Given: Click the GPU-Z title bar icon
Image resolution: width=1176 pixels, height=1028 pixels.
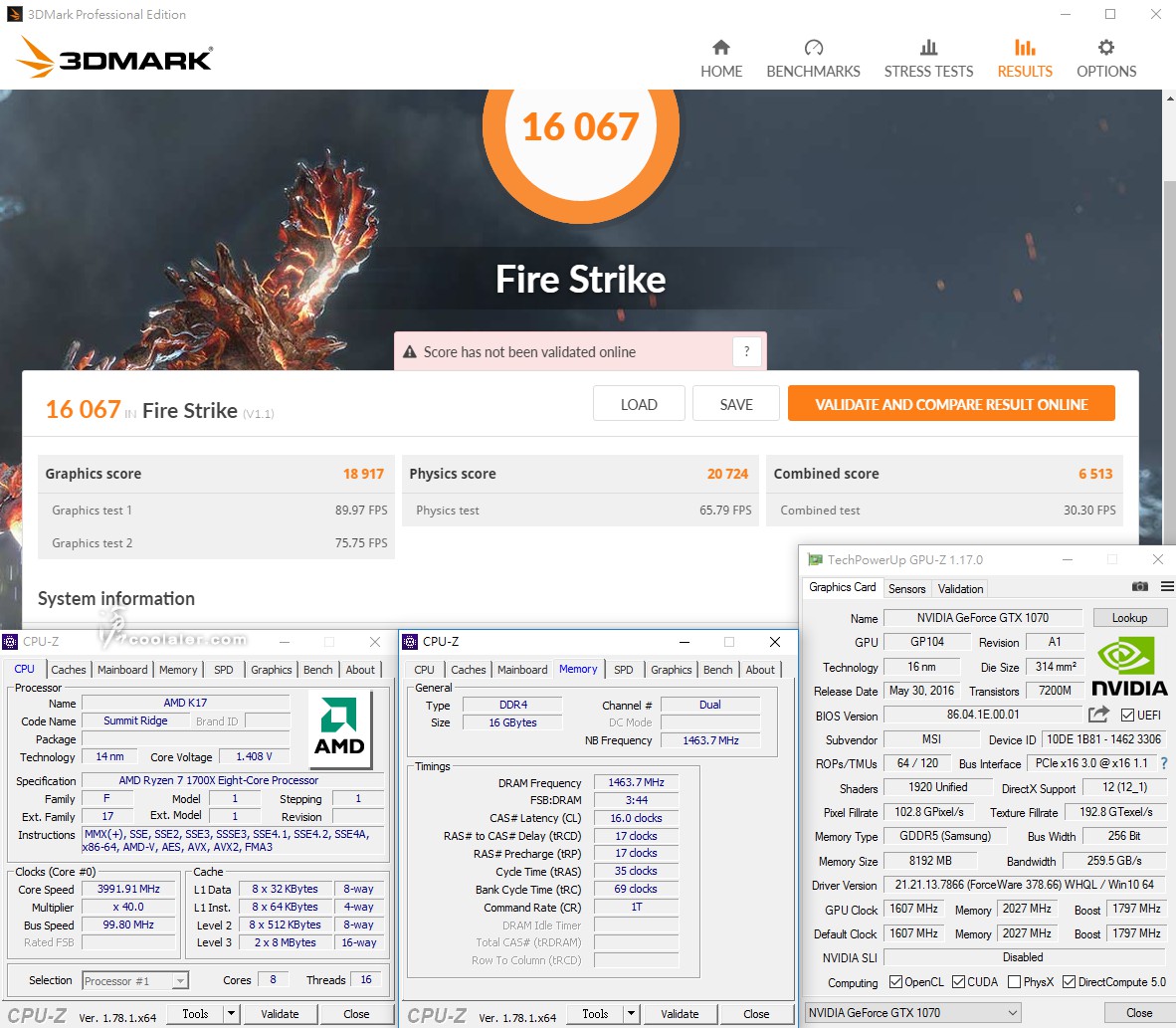Looking at the screenshot, I should pos(815,559).
